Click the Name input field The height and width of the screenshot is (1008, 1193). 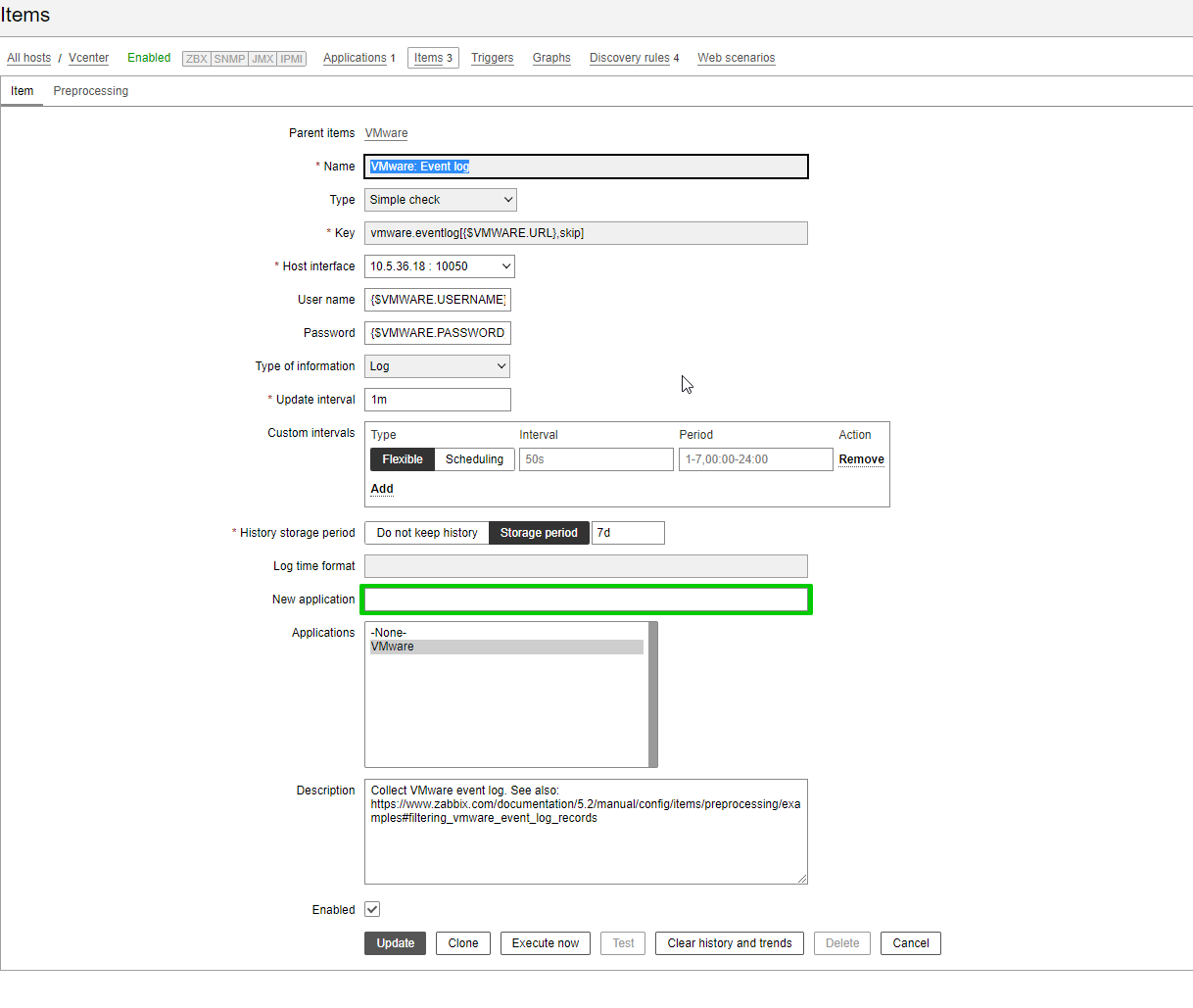586,167
